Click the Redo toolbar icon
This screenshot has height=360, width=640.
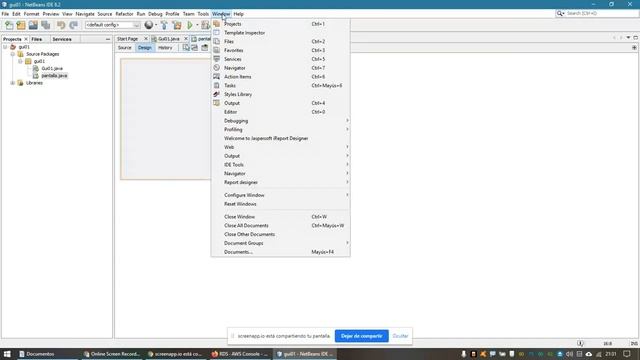click(73, 25)
